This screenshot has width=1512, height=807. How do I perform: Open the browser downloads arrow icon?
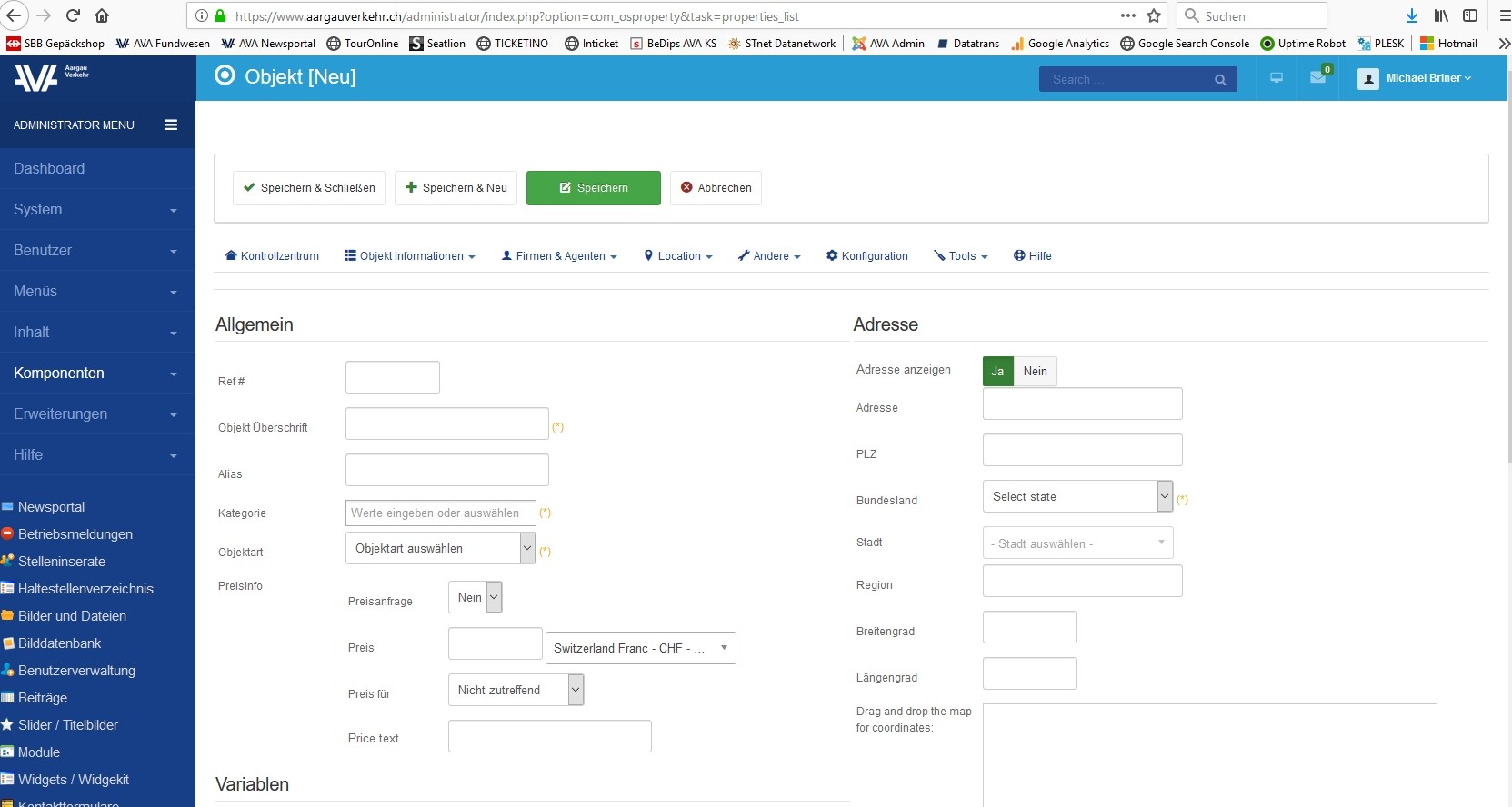tap(1412, 15)
